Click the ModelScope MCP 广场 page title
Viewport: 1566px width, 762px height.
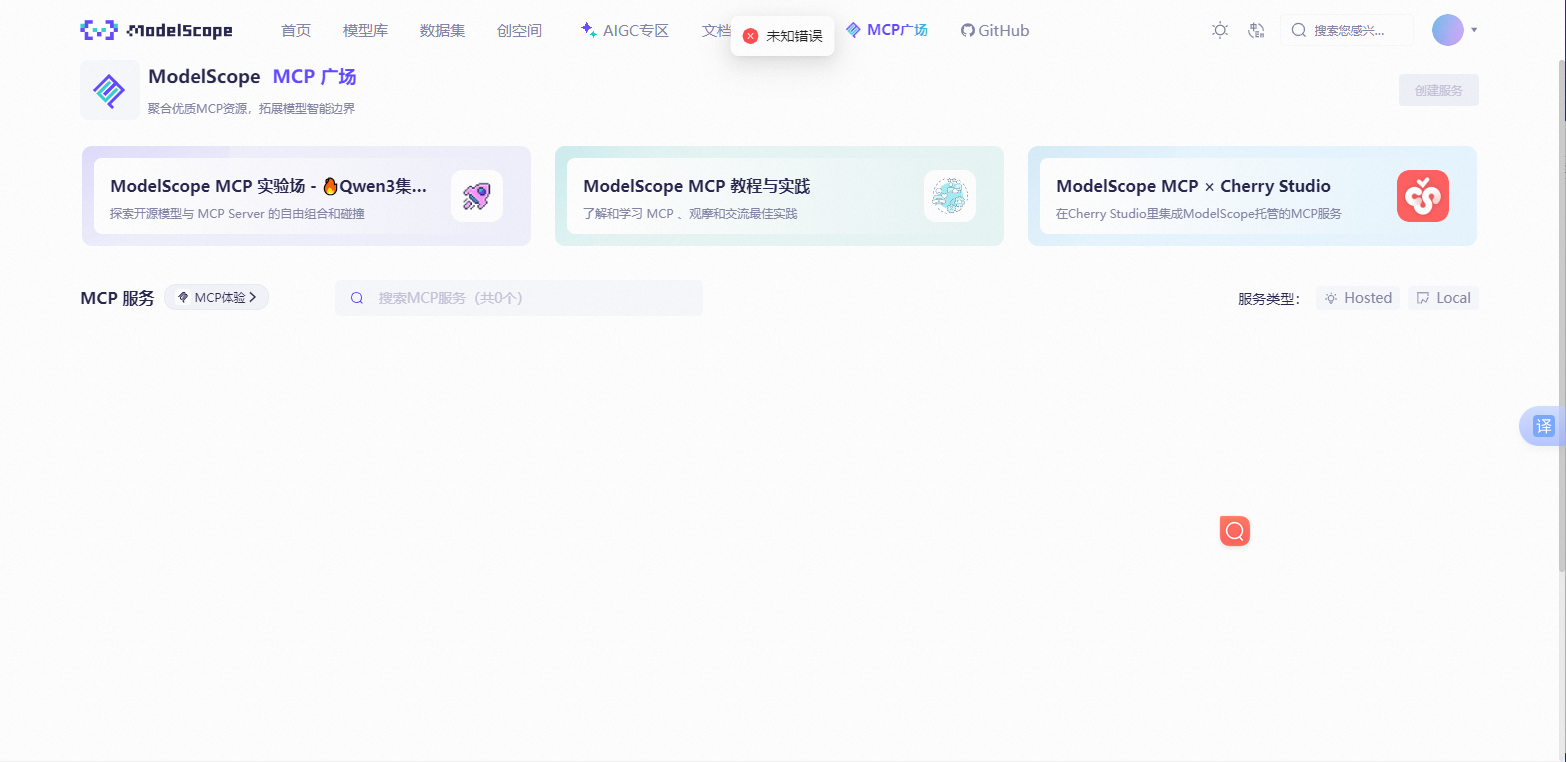click(x=252, y=77)
